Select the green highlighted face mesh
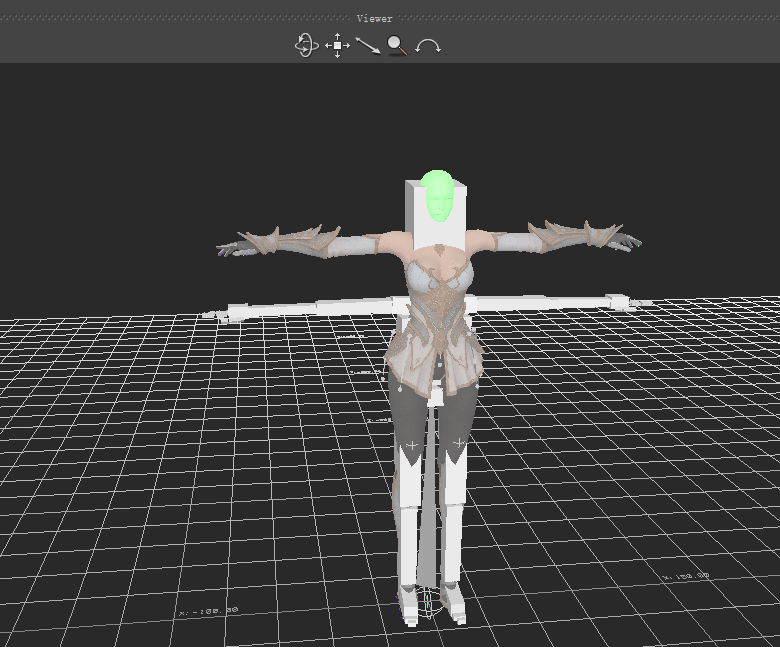The width and height of the screenshot is (780, 647). pos(437,196)
